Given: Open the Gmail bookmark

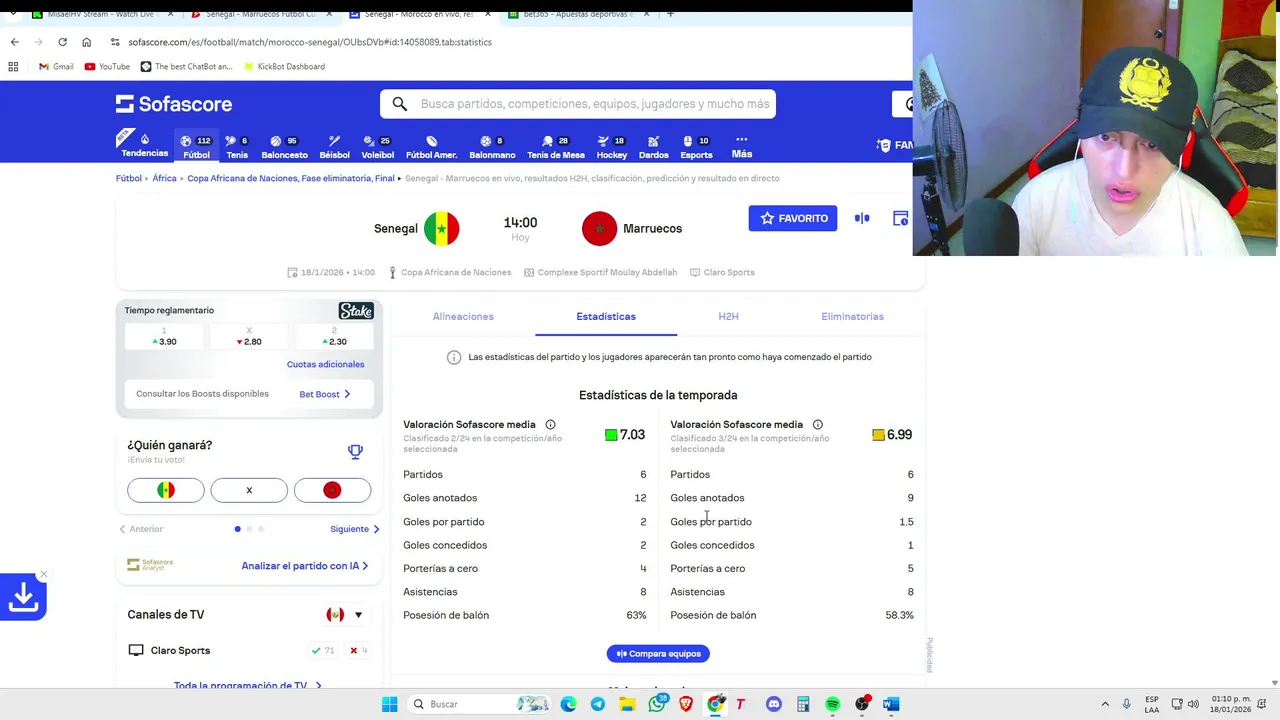Looking at the screenshot, I should tap(55, 66).
